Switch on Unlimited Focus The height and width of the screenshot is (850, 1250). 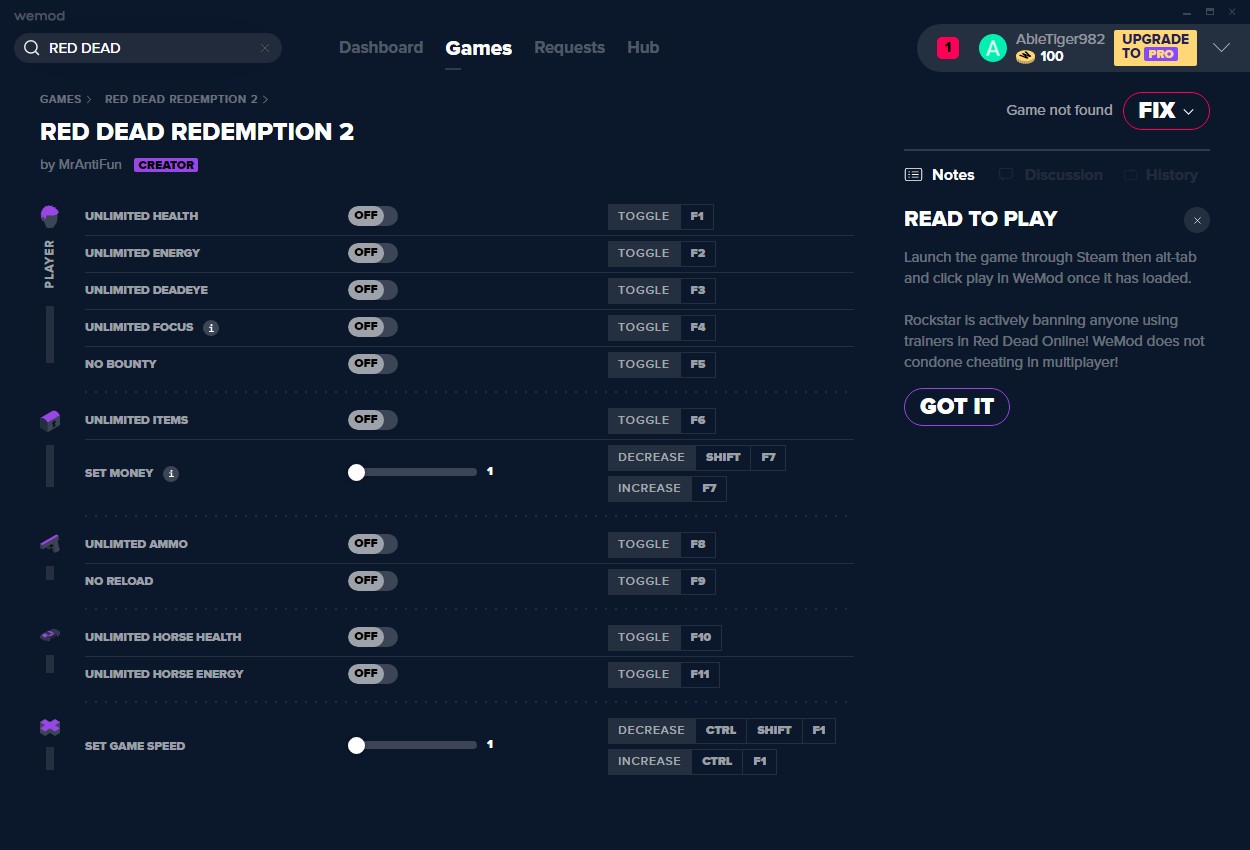coord(373,327)
